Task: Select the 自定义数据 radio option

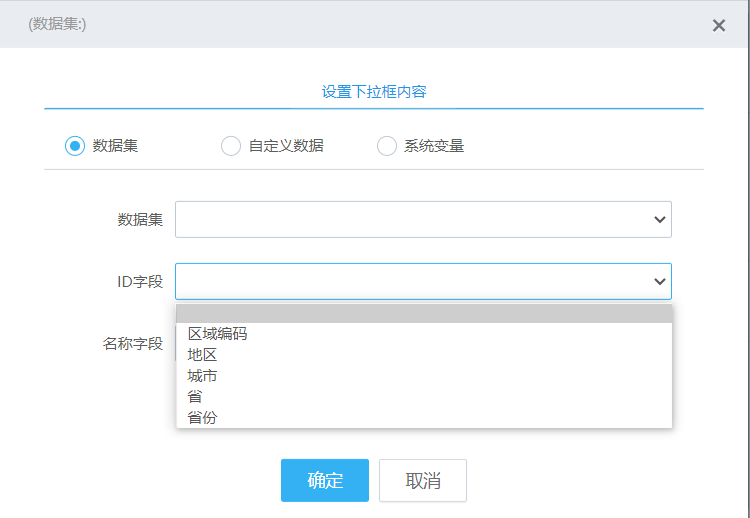Action: point(231,146)
